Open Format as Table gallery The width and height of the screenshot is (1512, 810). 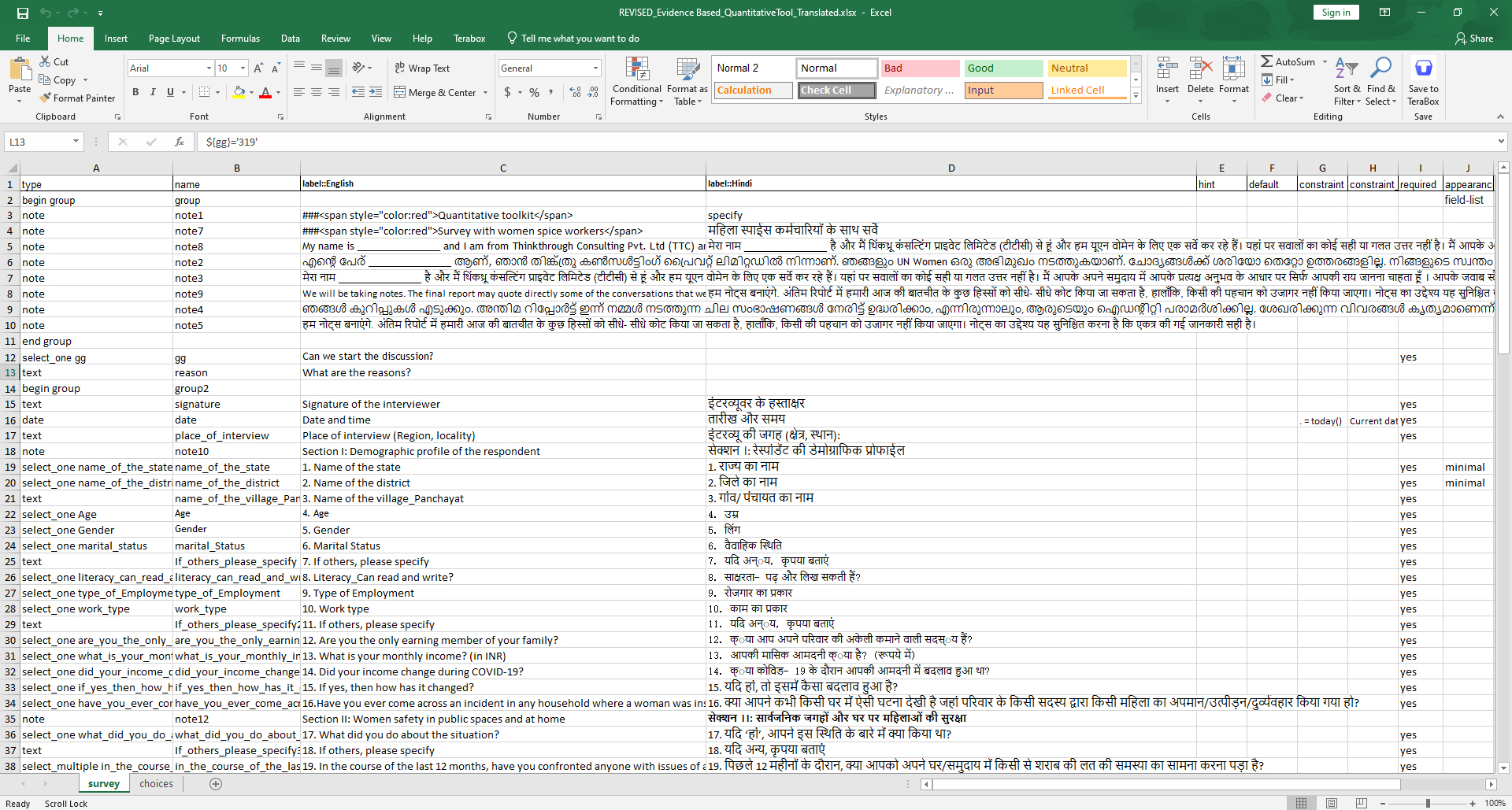(687, 81)
